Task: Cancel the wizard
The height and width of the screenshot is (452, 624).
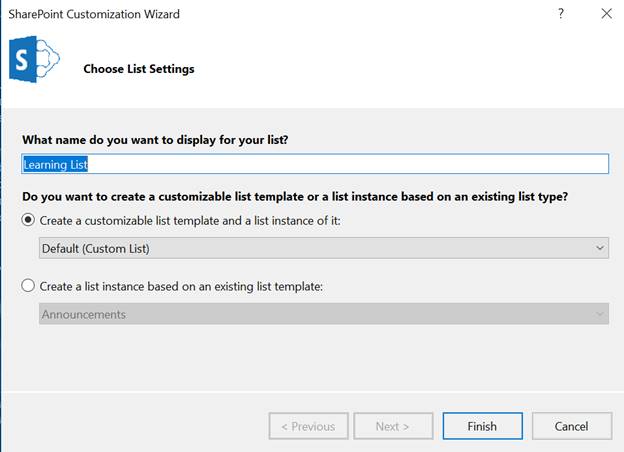Action: 571,426
